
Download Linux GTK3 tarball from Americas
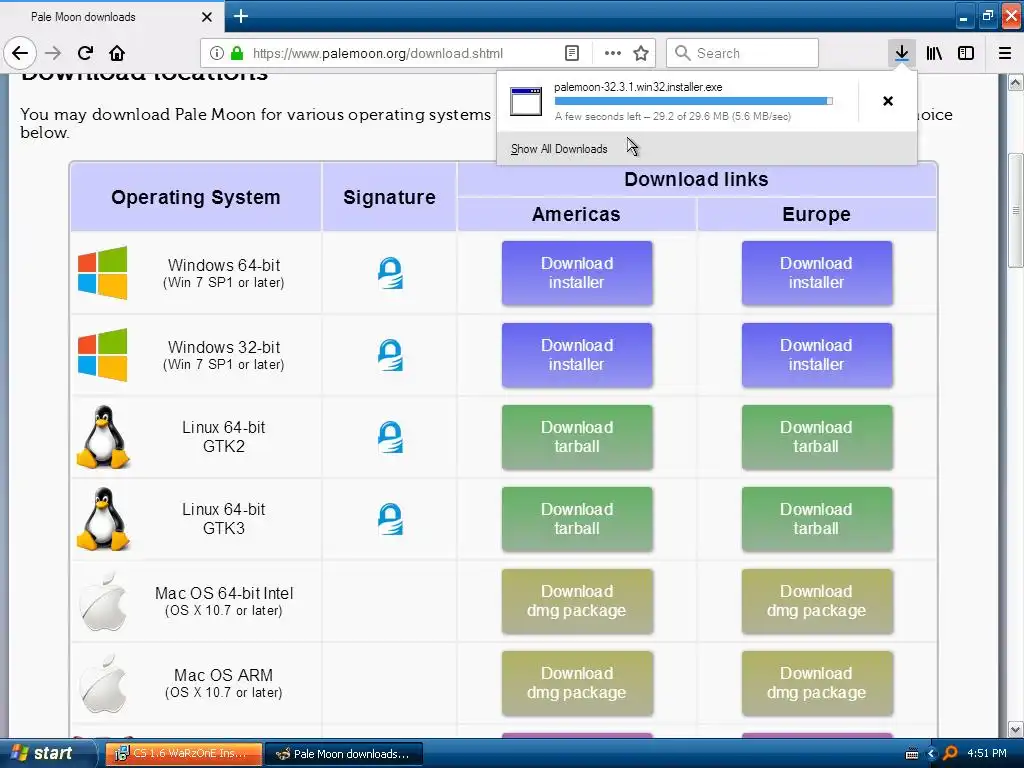tap(577, 519)
